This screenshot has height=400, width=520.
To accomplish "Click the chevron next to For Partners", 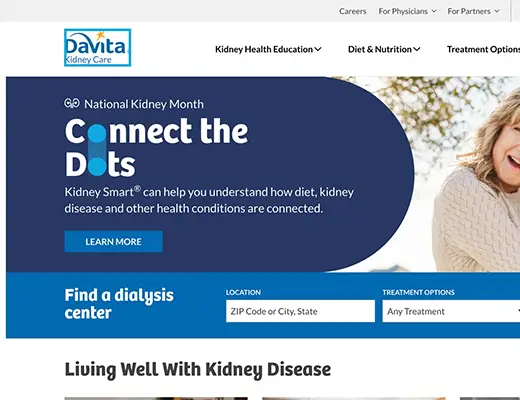I will coord(497,11).
